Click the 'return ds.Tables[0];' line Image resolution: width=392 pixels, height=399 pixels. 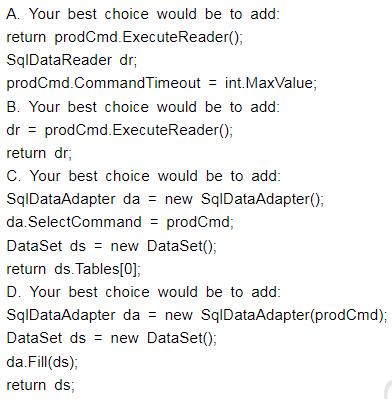(x=74, y=269)
